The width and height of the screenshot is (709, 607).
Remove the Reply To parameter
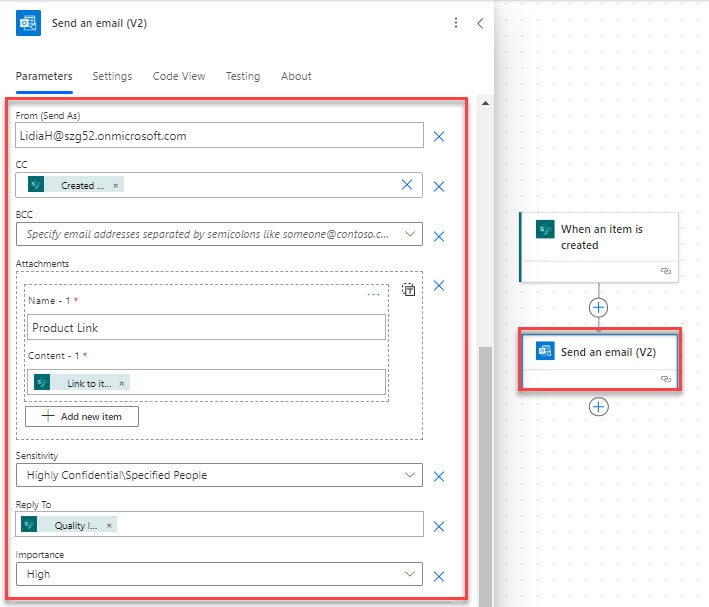[439, 526]
